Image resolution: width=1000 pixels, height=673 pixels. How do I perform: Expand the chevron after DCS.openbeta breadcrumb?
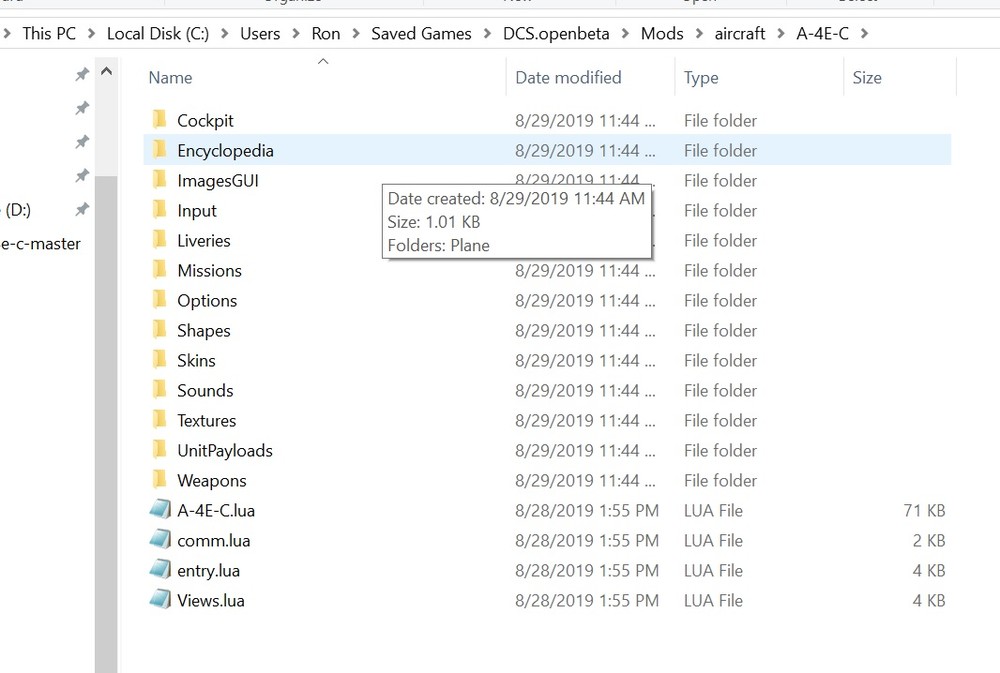(x=625, y=34)
